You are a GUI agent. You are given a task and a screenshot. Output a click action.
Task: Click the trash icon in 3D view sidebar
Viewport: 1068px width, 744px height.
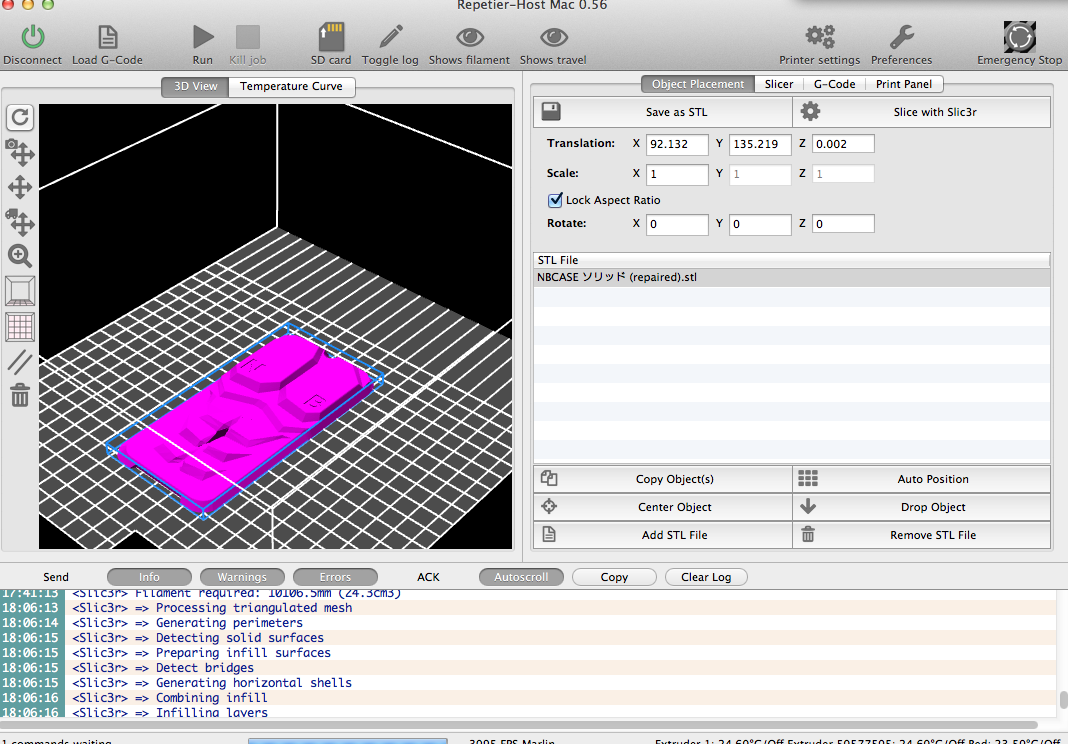coord(20,396)
